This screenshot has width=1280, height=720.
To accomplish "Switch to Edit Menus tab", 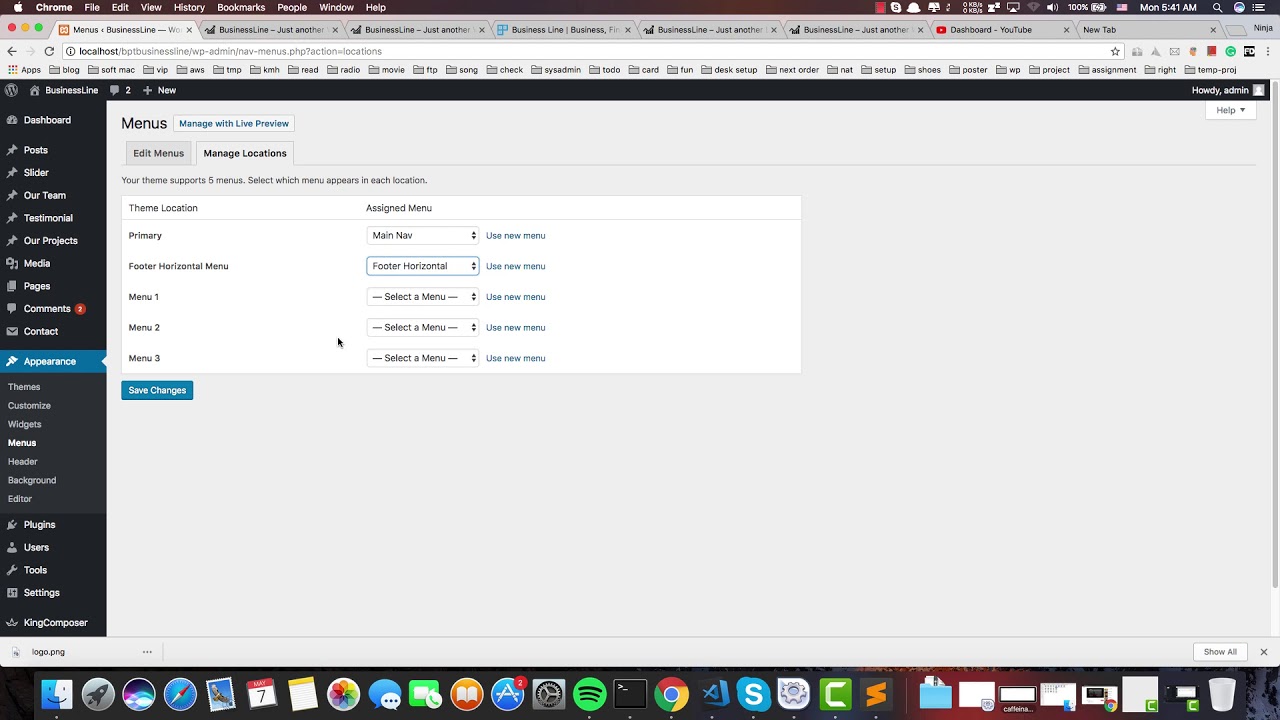I will click(159, 153).
